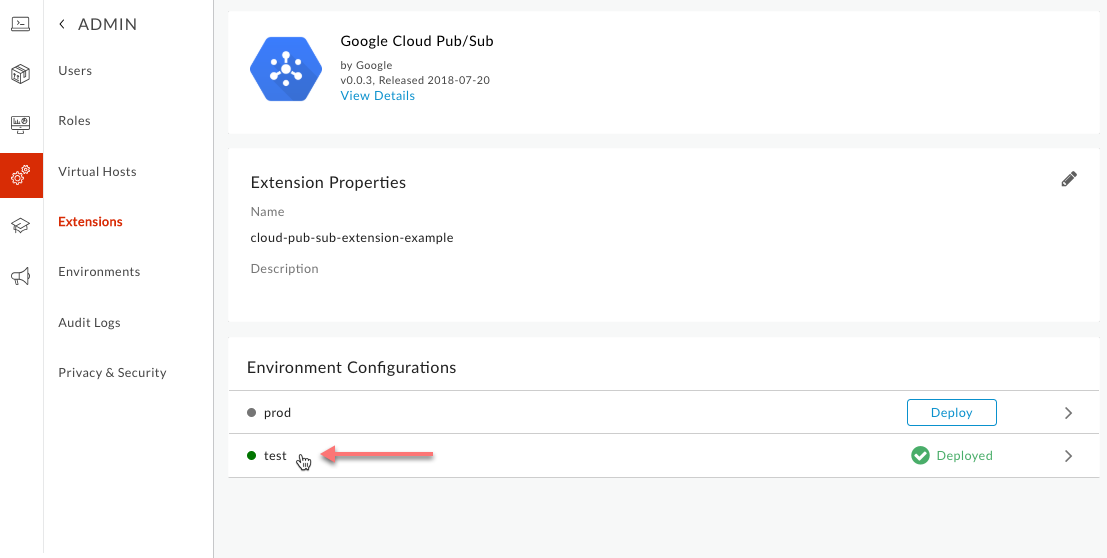Go to Roles in admin menu
Viewport: 1107px width, 558px height.
[x=74, y=121]
